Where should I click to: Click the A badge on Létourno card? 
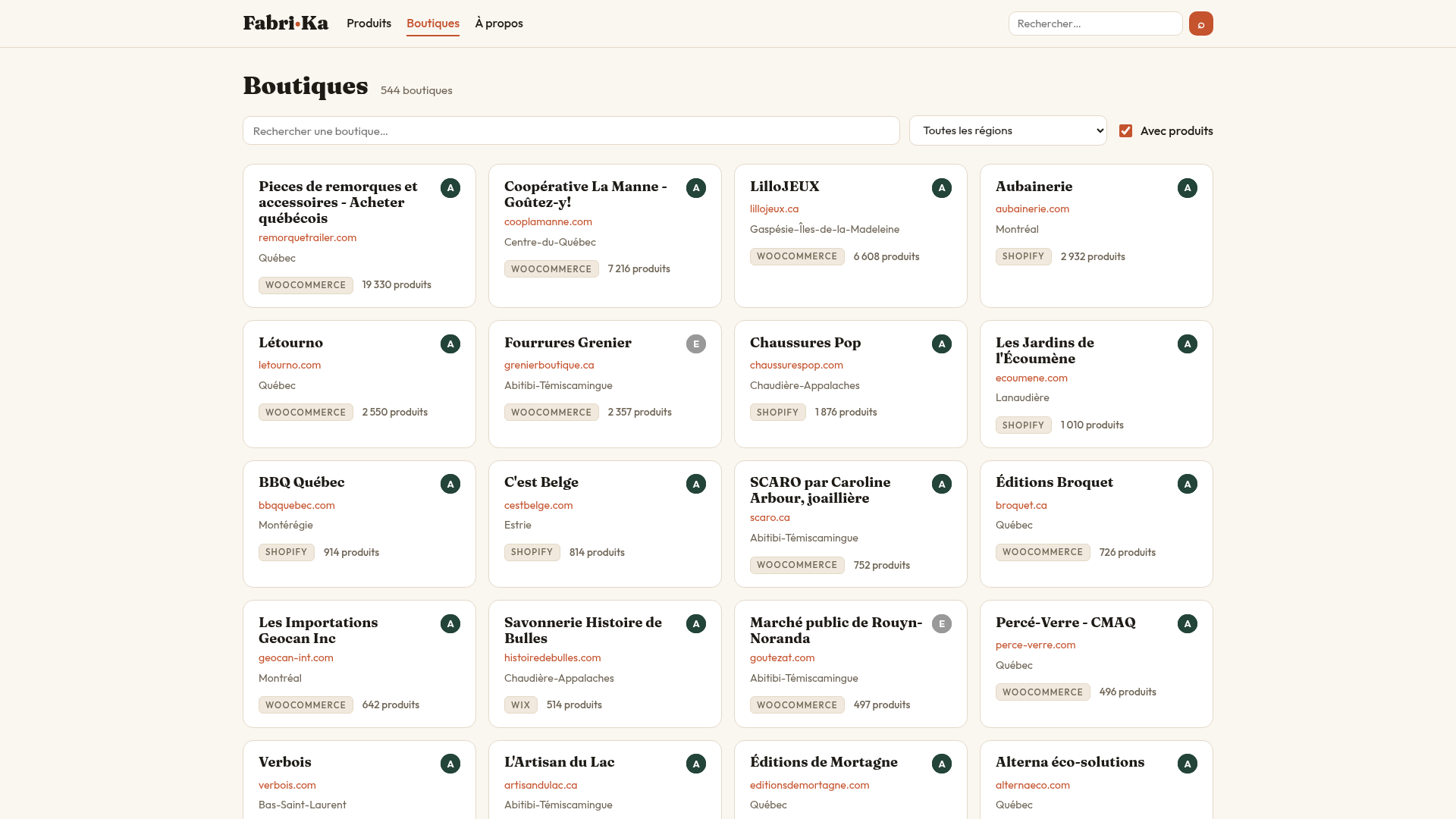(450, 344)
